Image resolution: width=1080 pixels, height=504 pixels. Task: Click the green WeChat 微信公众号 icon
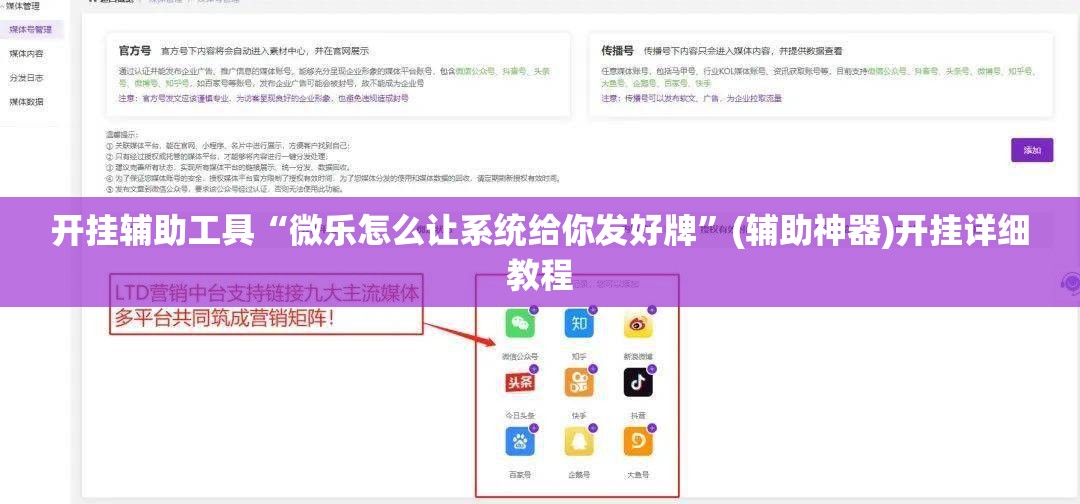point(520,324)
